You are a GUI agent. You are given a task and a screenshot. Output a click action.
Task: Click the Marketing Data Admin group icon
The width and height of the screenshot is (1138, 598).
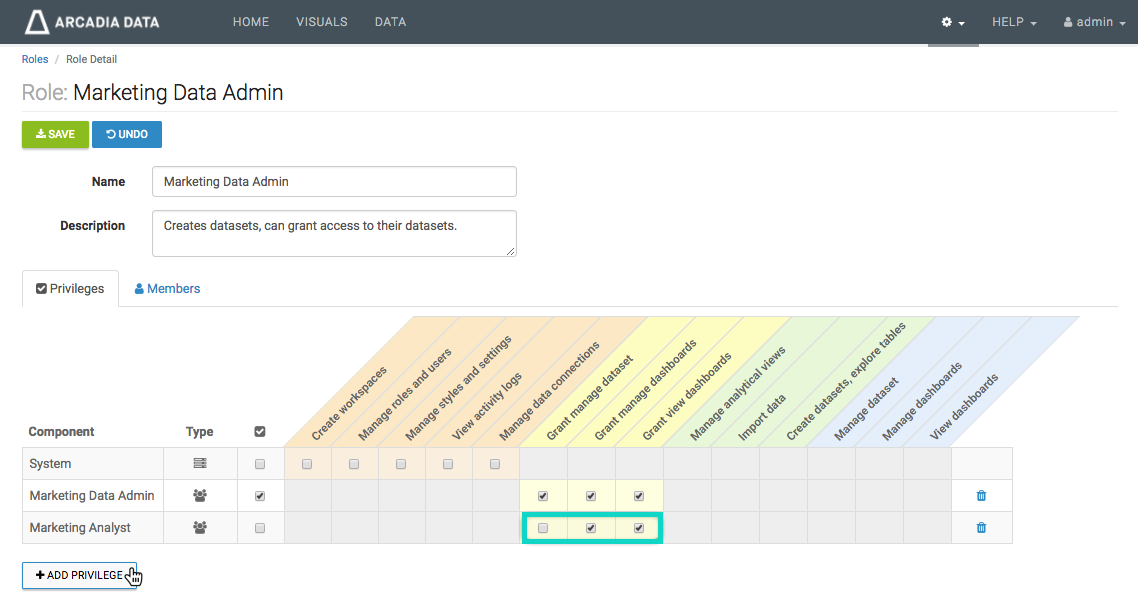(x=200, y=495)
